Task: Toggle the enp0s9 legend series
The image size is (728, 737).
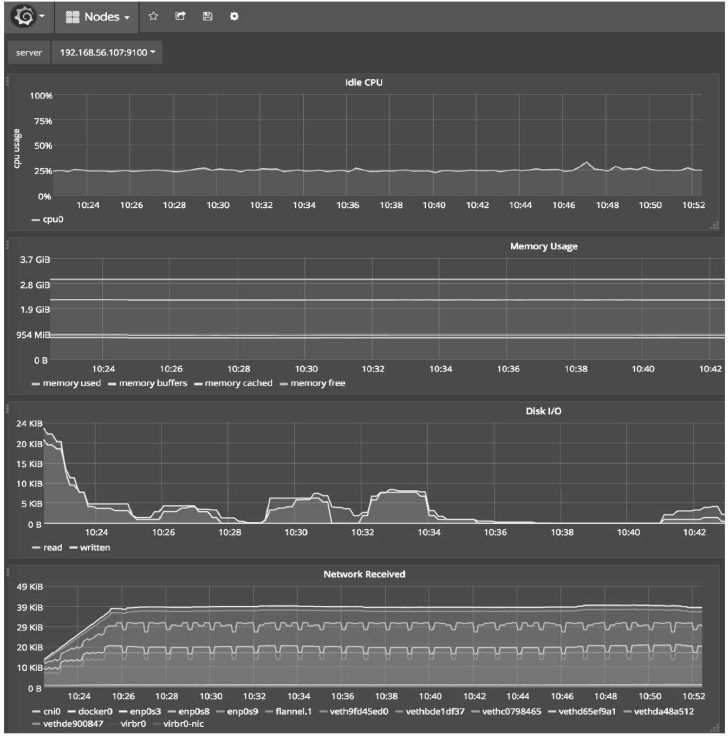Action: point(237,711)
